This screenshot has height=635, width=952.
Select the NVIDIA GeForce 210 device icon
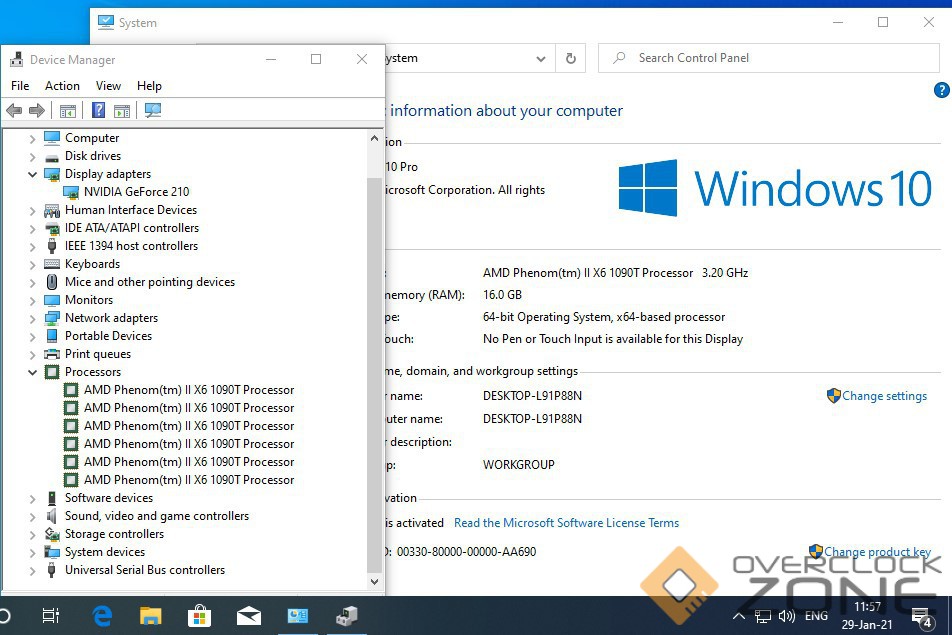click(x=71, y=192)
